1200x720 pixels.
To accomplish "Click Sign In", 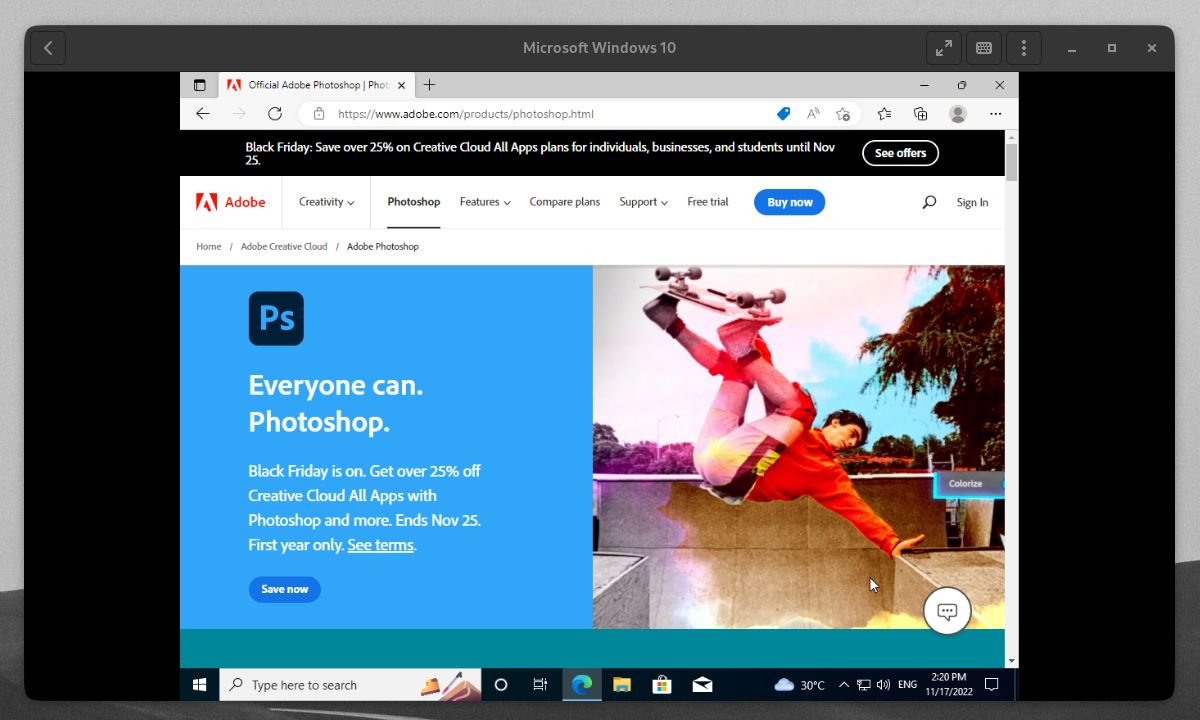I will pos(972,202).
